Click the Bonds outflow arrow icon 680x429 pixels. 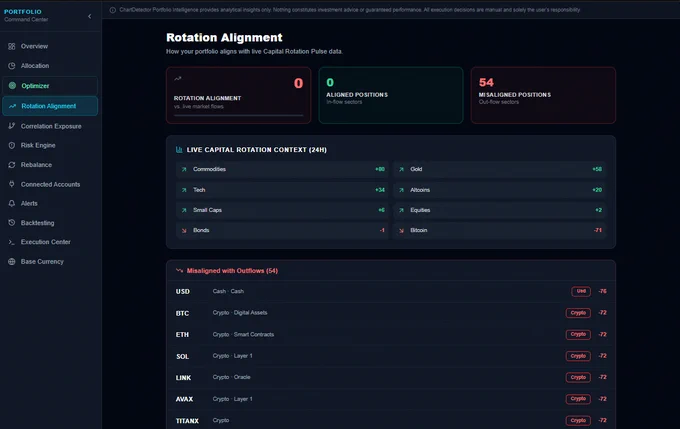[x=184, y=230]
